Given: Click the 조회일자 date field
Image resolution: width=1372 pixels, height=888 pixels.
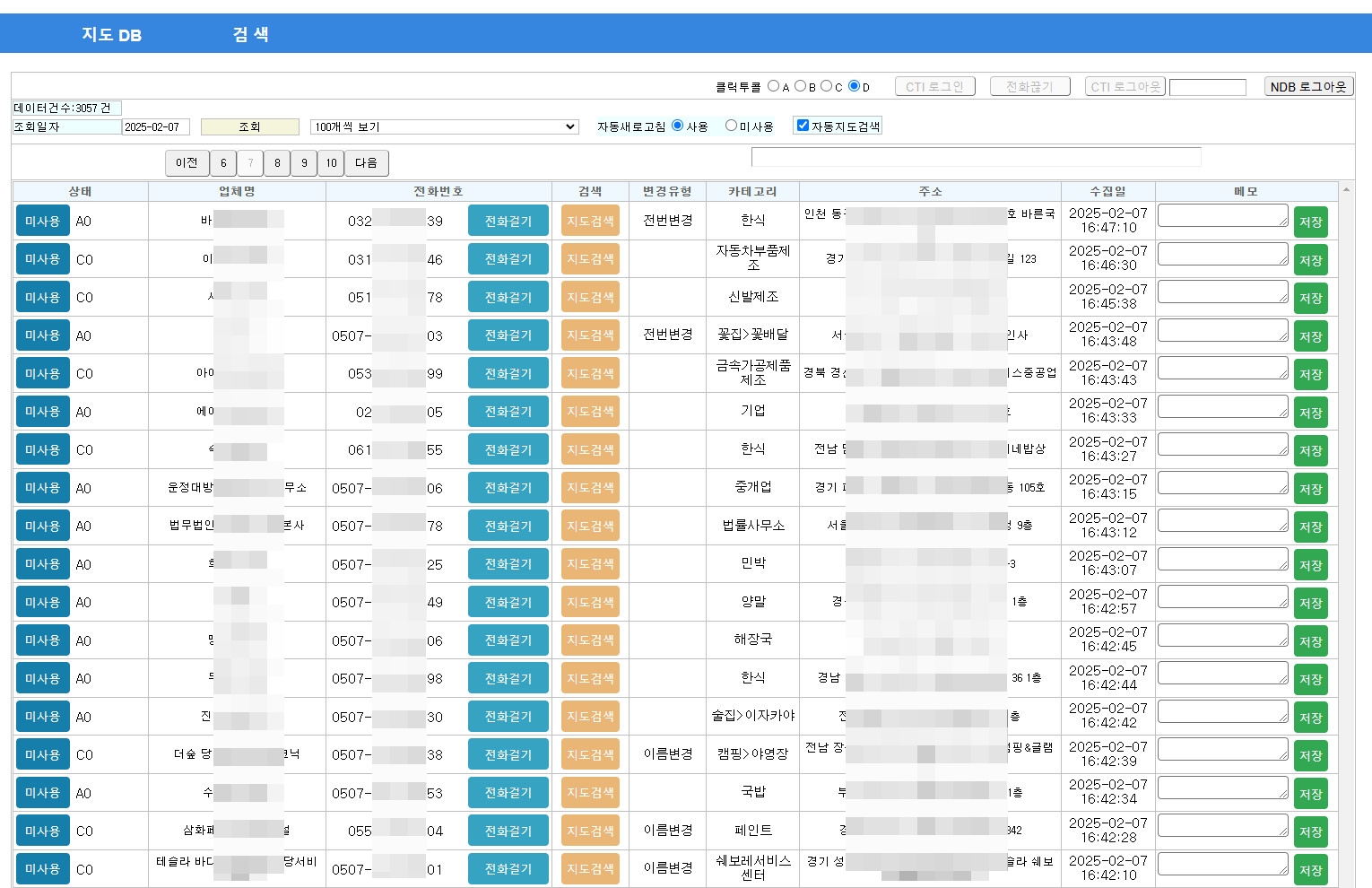Looking at the screenshot, I should point(155,126).
